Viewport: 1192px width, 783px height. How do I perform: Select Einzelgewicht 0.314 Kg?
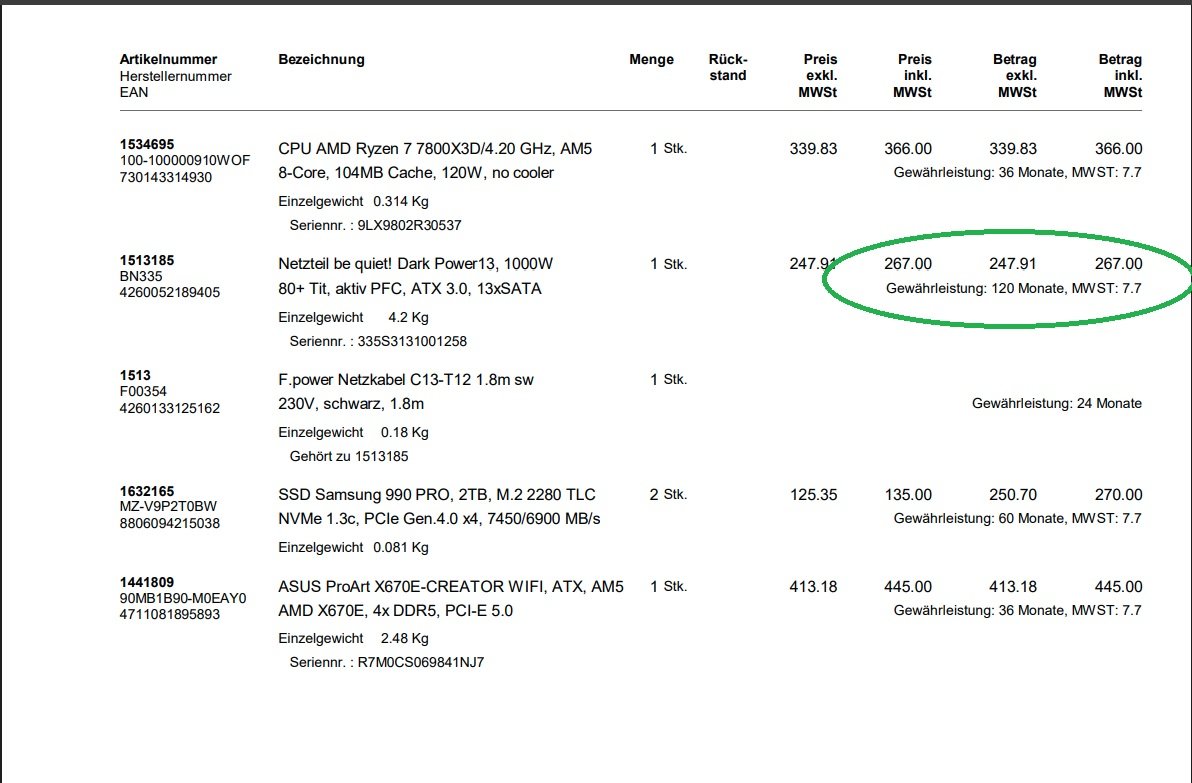[x=353, y=201]
